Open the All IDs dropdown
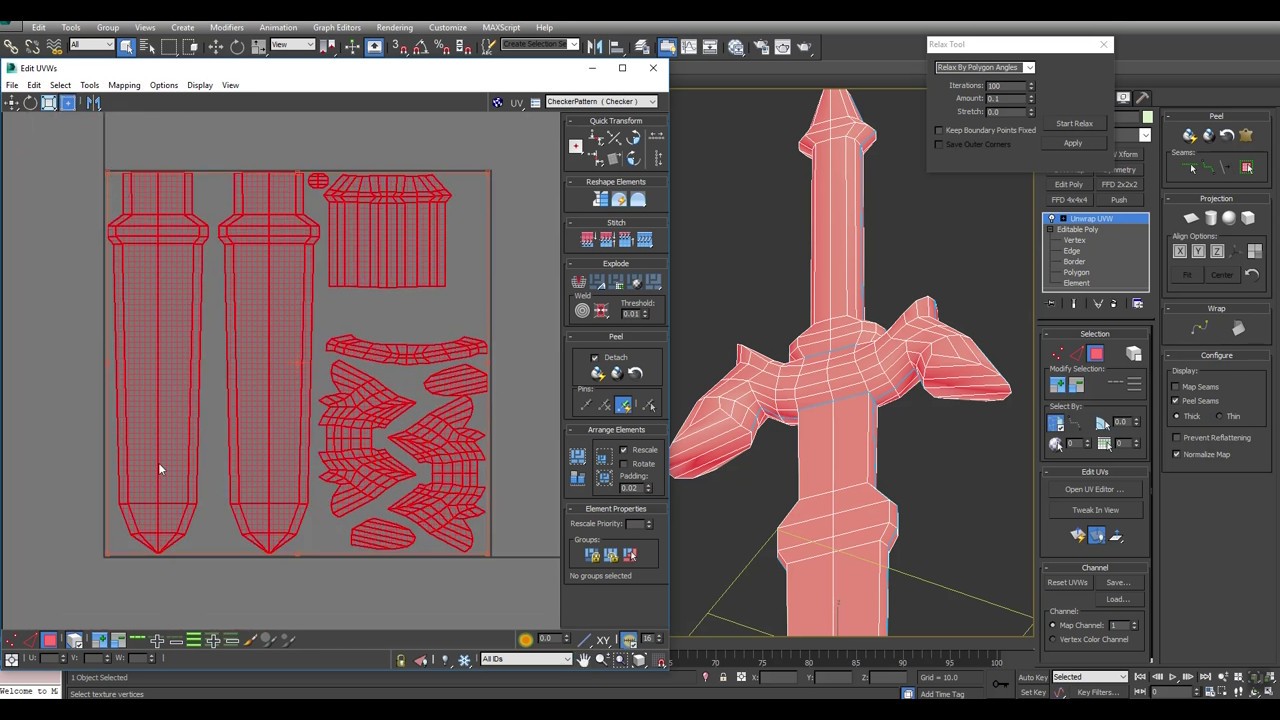The width and height of the screenshot is (1280, 720). coord(526,659)
